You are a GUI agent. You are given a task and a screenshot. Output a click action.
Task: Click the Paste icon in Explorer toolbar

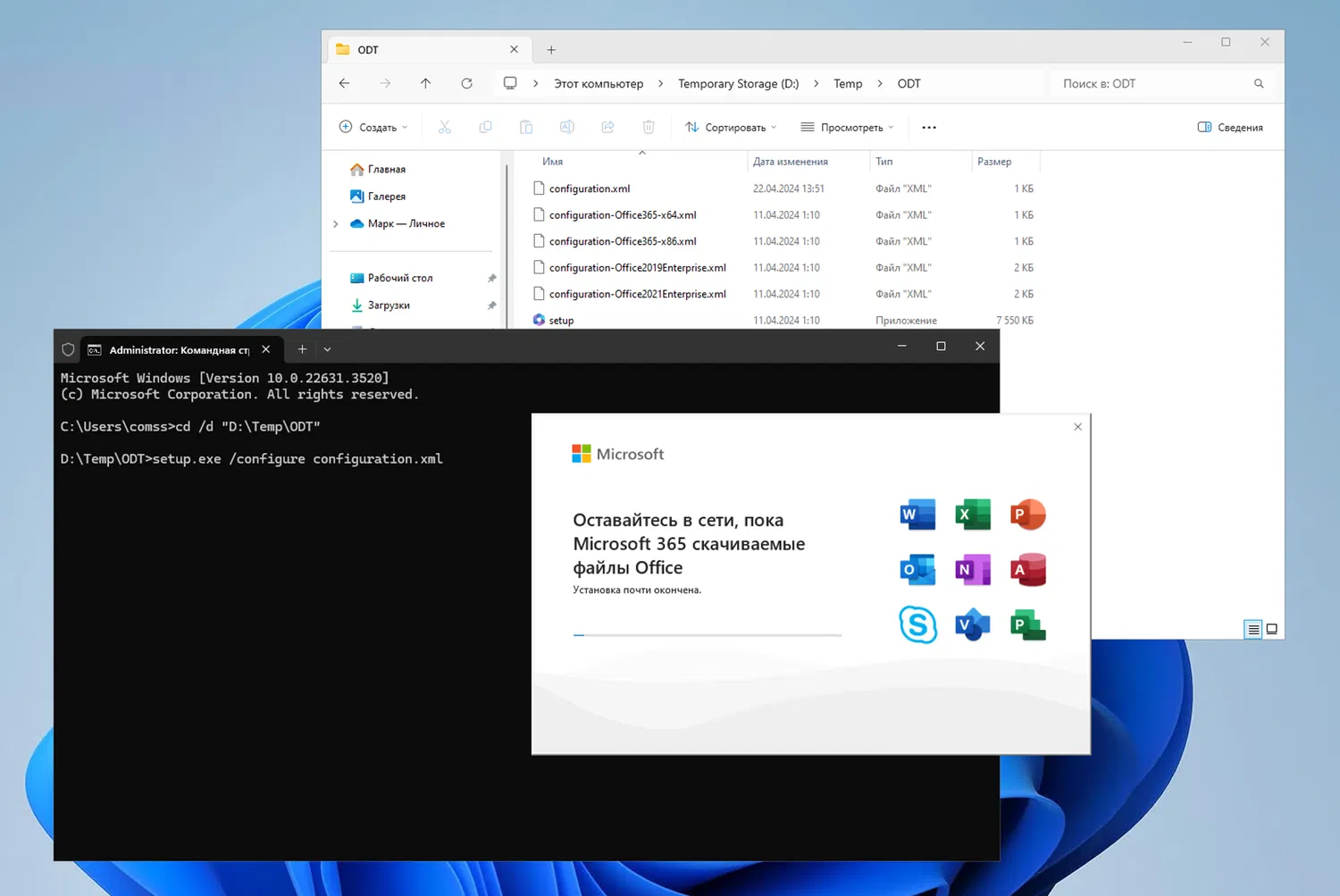pos(526,127)
